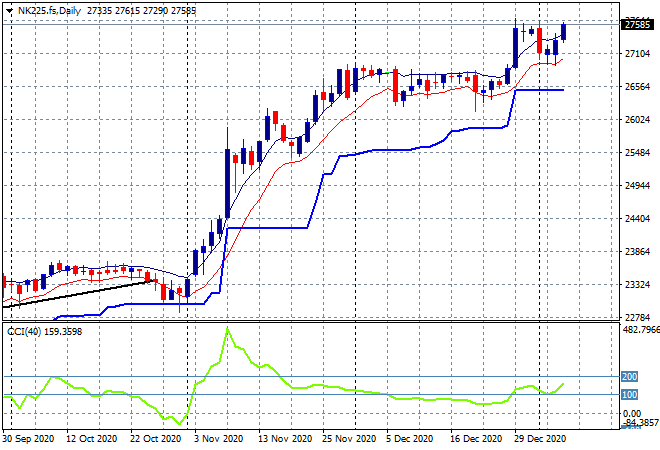Click the 29 Dec 2020 date label
Screen dimensions: 660x450
click(540, 439)
